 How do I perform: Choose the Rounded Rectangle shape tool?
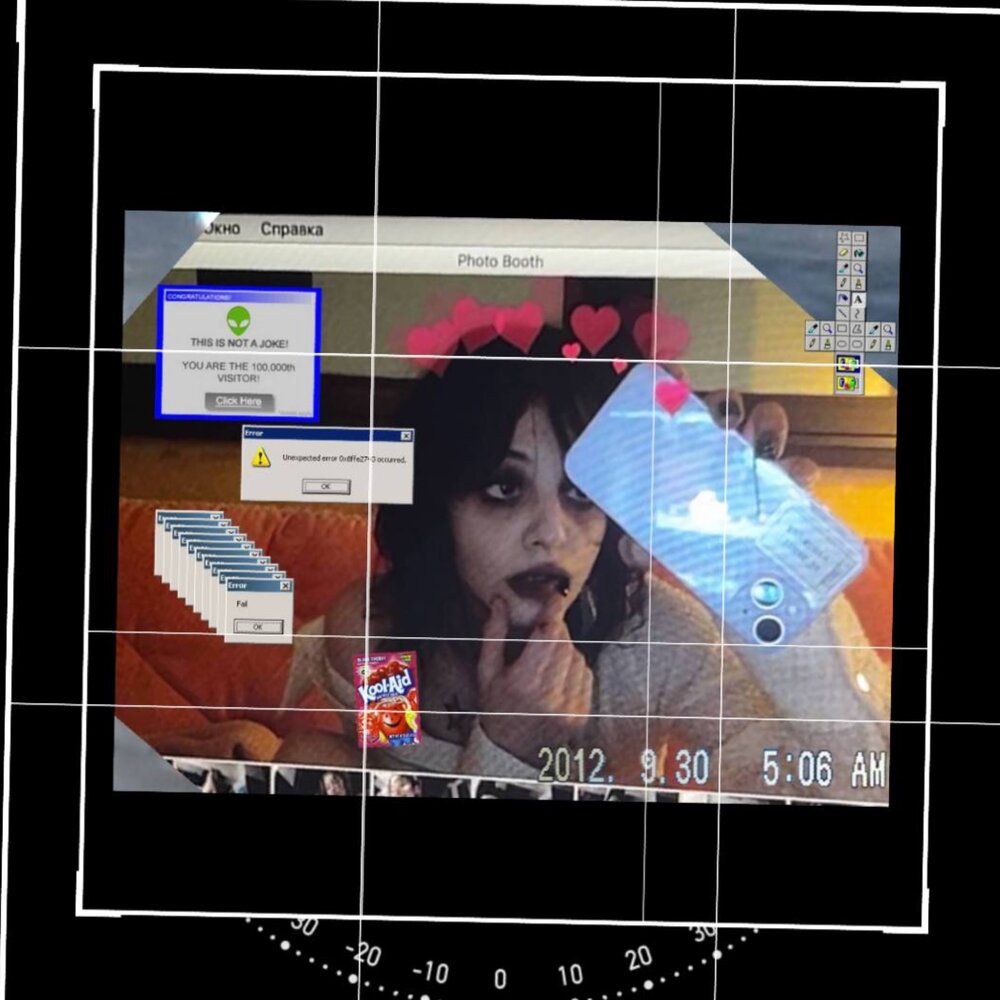(x=857, y=344)
